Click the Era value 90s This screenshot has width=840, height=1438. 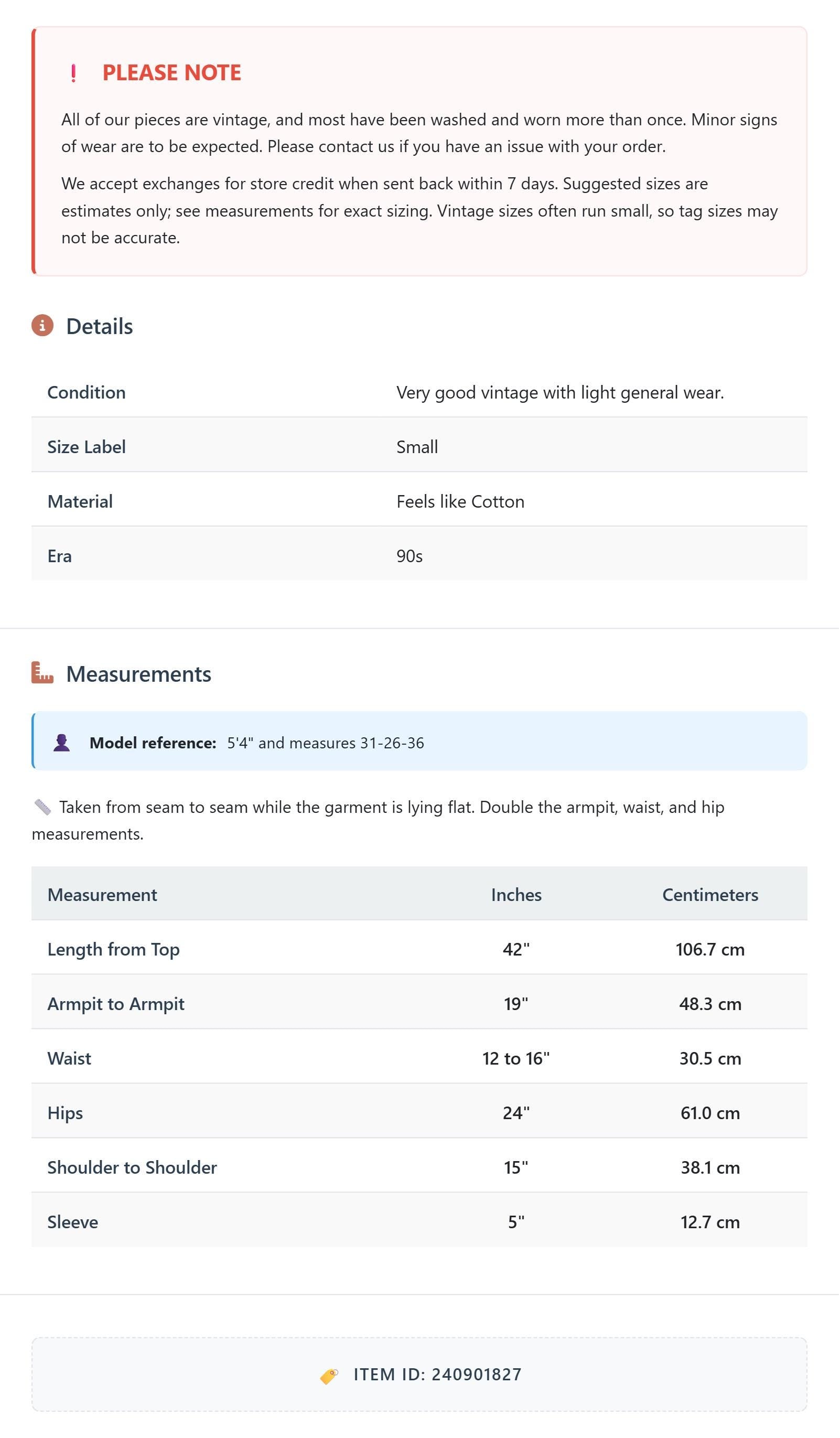point(410,556)
